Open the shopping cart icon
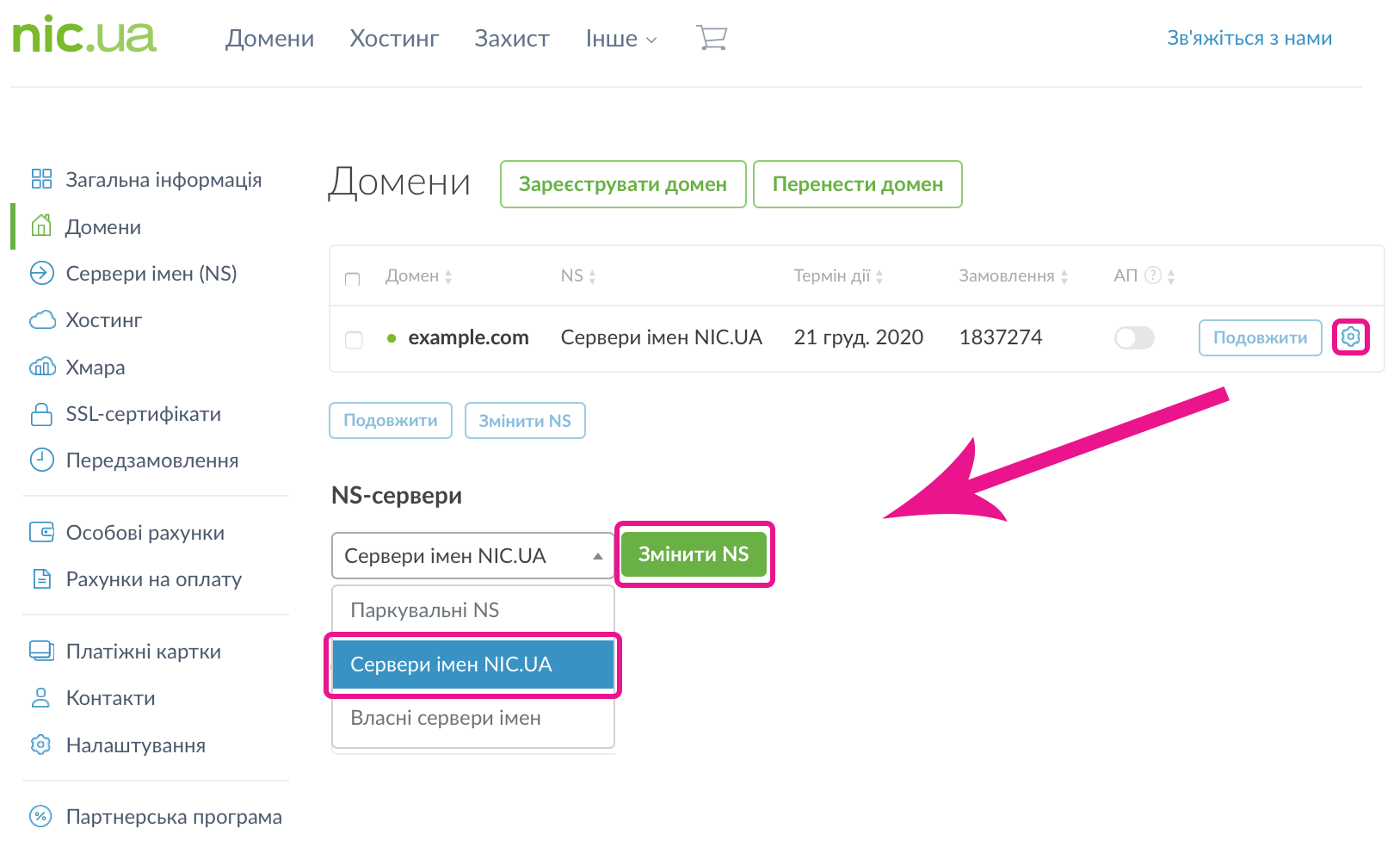 point(712,38)
